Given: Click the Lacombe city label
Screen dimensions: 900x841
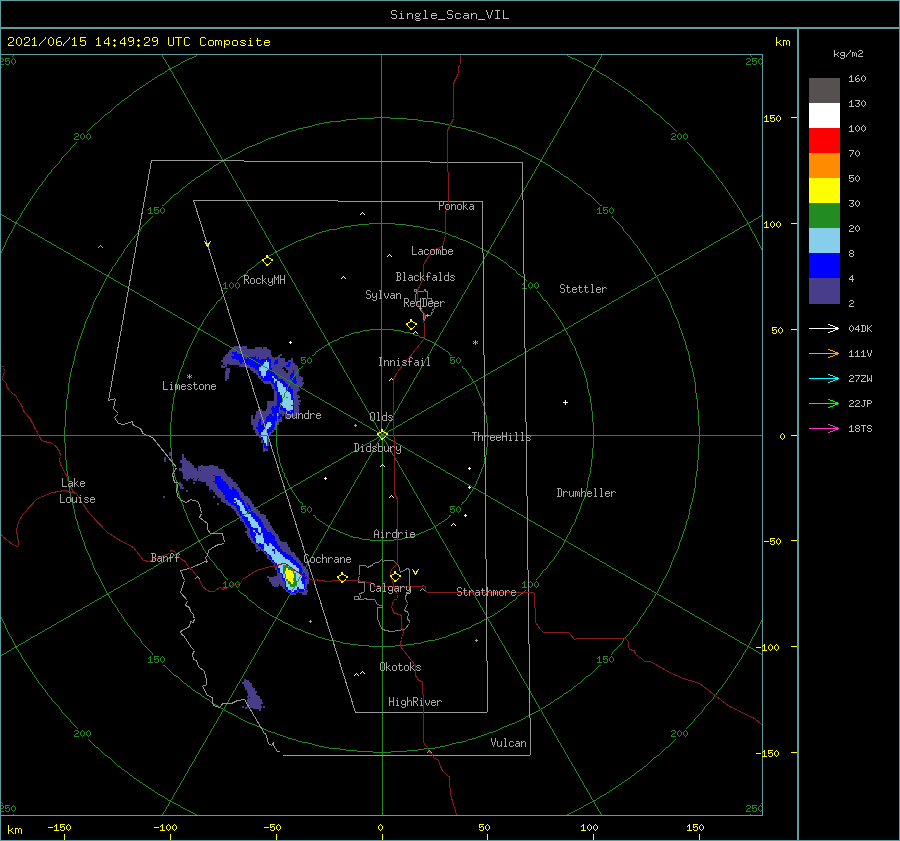Looking at the screenshot, I should (x=432, y=251).
